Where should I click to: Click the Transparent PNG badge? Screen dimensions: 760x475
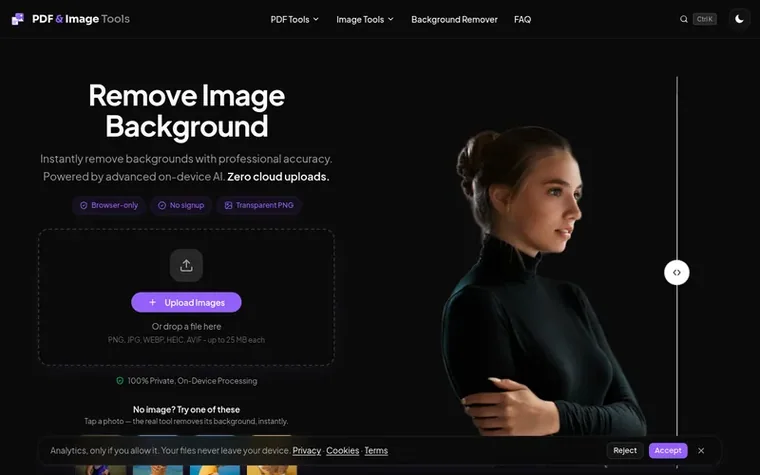point(259,206)
